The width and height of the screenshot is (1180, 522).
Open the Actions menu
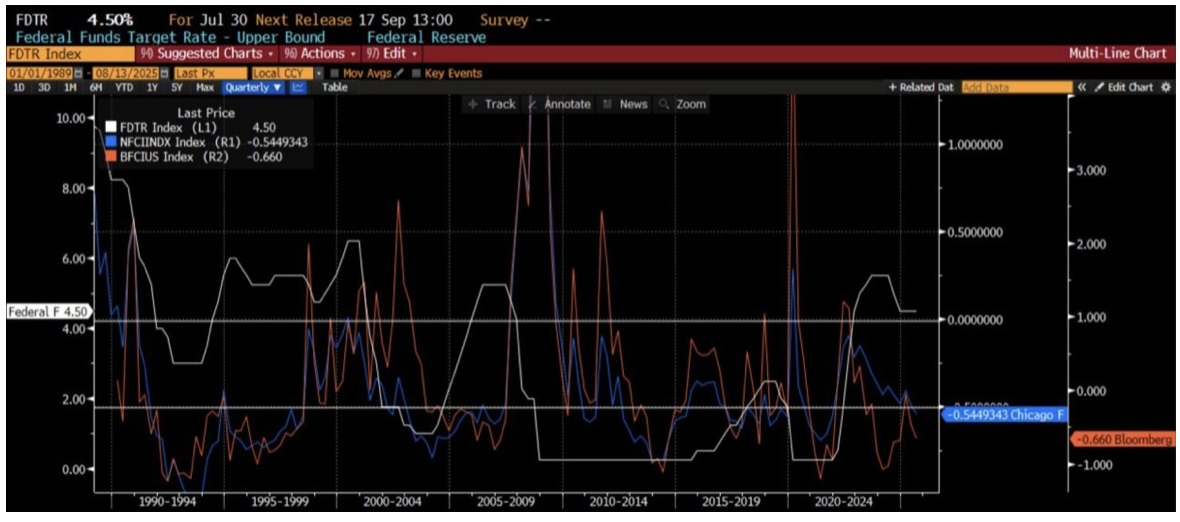tap(319, 53)
